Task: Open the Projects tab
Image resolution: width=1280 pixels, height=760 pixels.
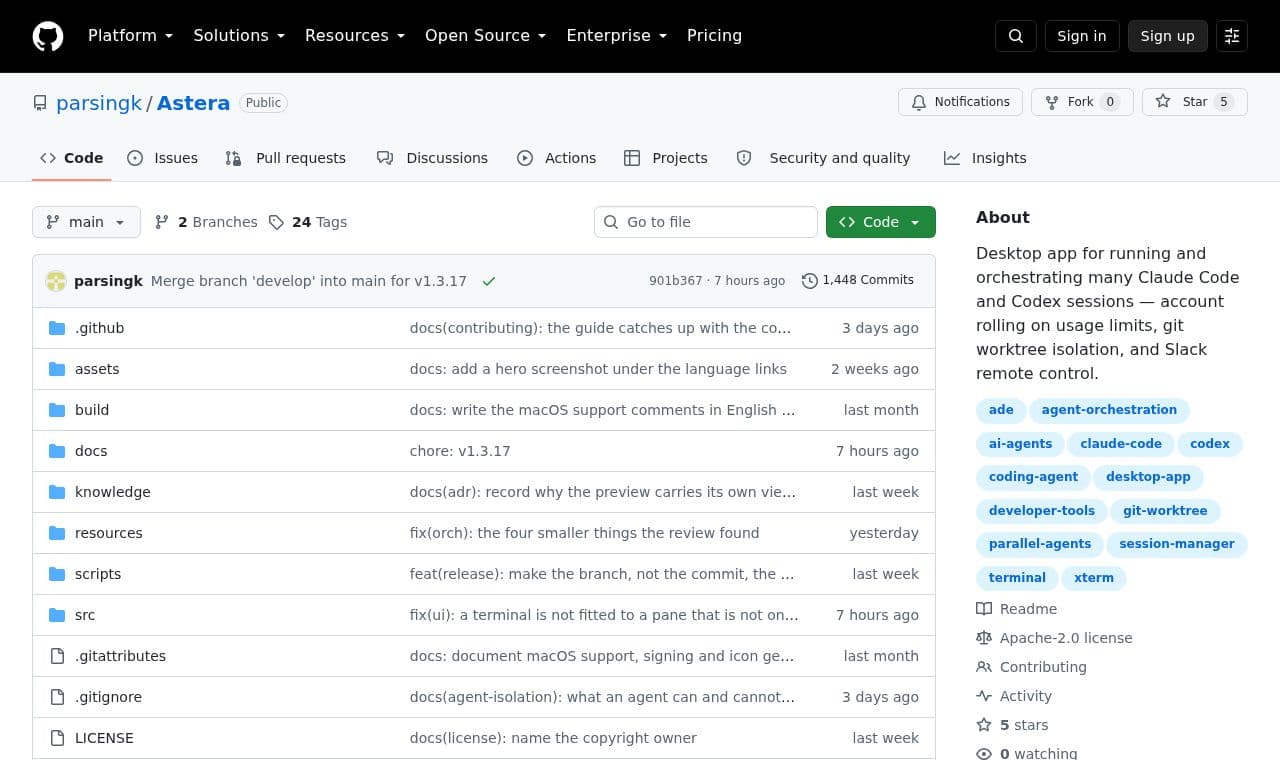Action: click(x=666, y=158)
